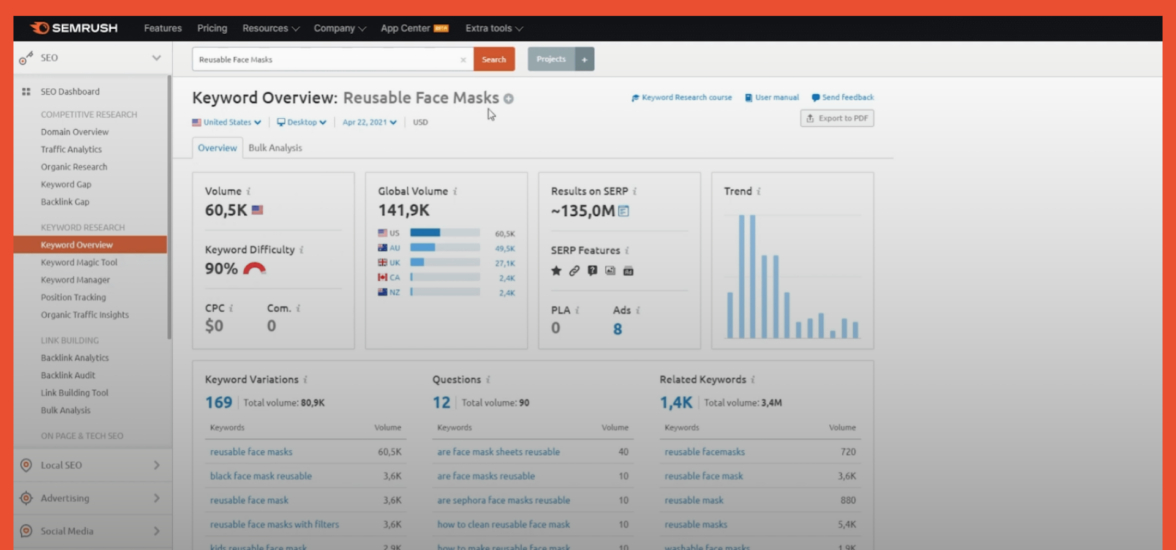The height and width of the screenshot is (550, 1176).
Task: Open Keyword Magic Tool in sidebar
Action: pos(79,263)
